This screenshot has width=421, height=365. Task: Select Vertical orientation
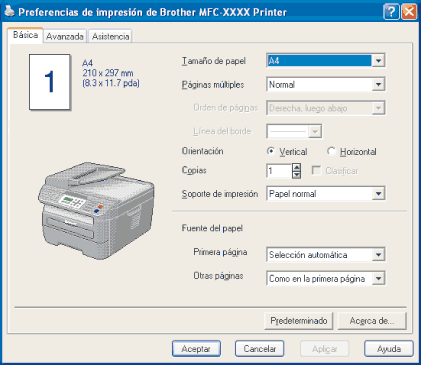[287, 152]
